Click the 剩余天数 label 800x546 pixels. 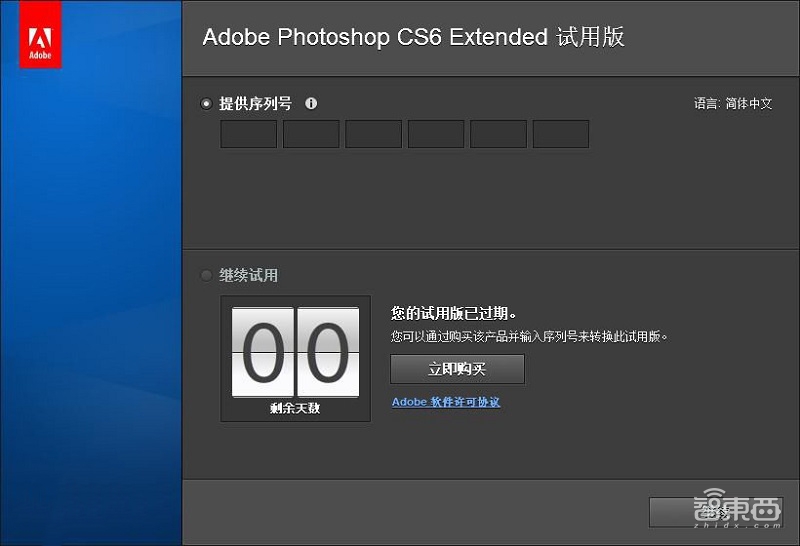point(295,408)
